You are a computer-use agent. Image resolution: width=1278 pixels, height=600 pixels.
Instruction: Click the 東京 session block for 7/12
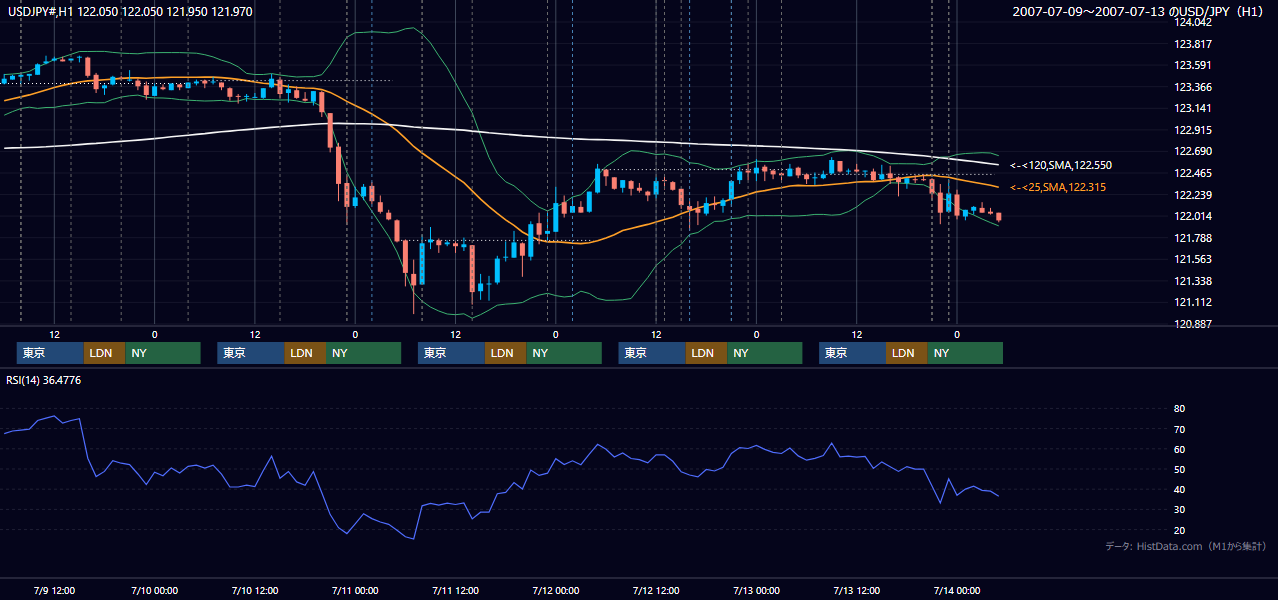tap(652, 353)
